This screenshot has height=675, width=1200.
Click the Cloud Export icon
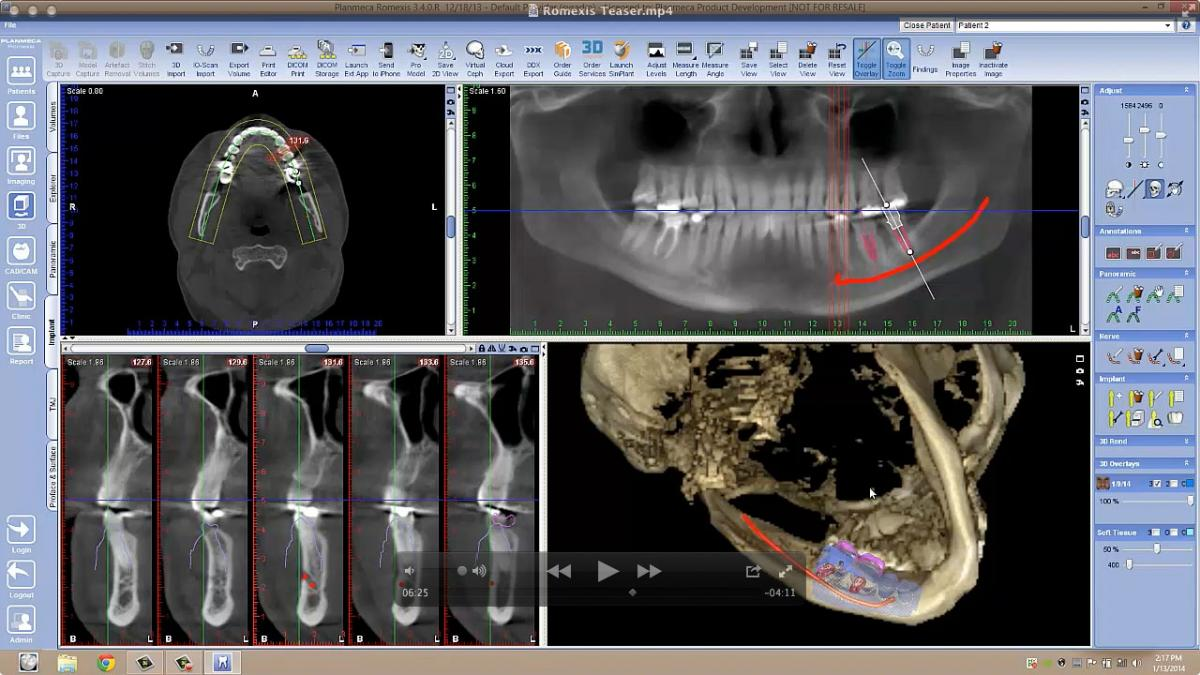tap(504, 59)
